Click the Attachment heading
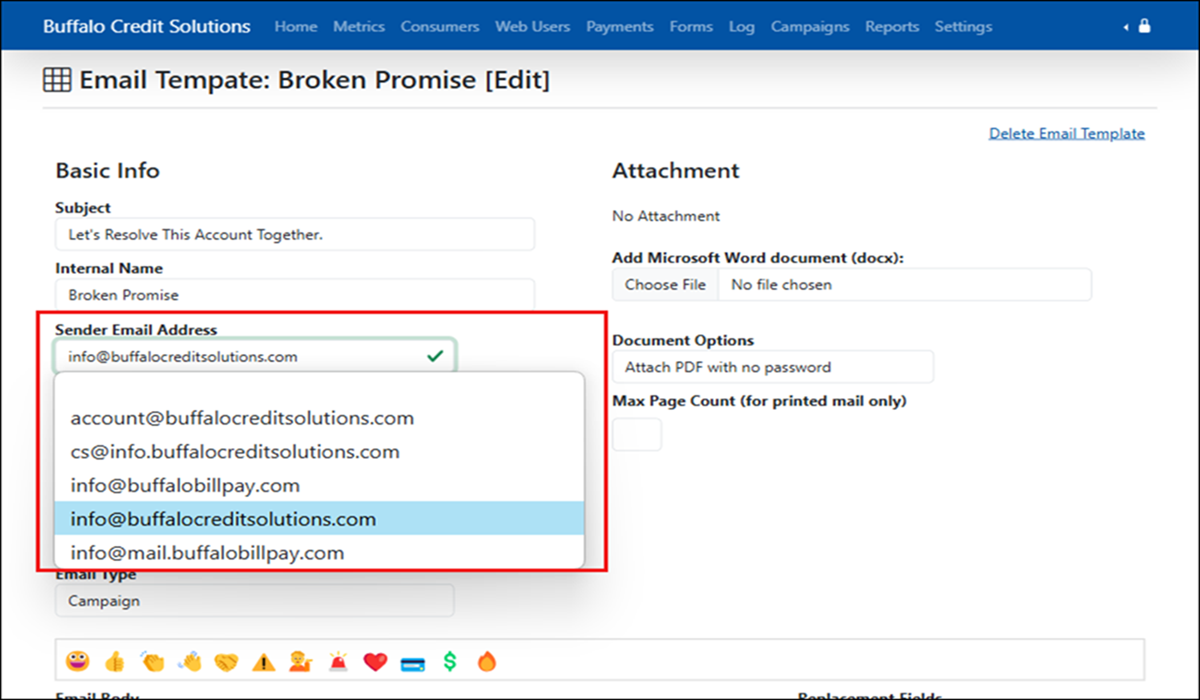This screenshot has width=1200, height=700. (676, 171)
